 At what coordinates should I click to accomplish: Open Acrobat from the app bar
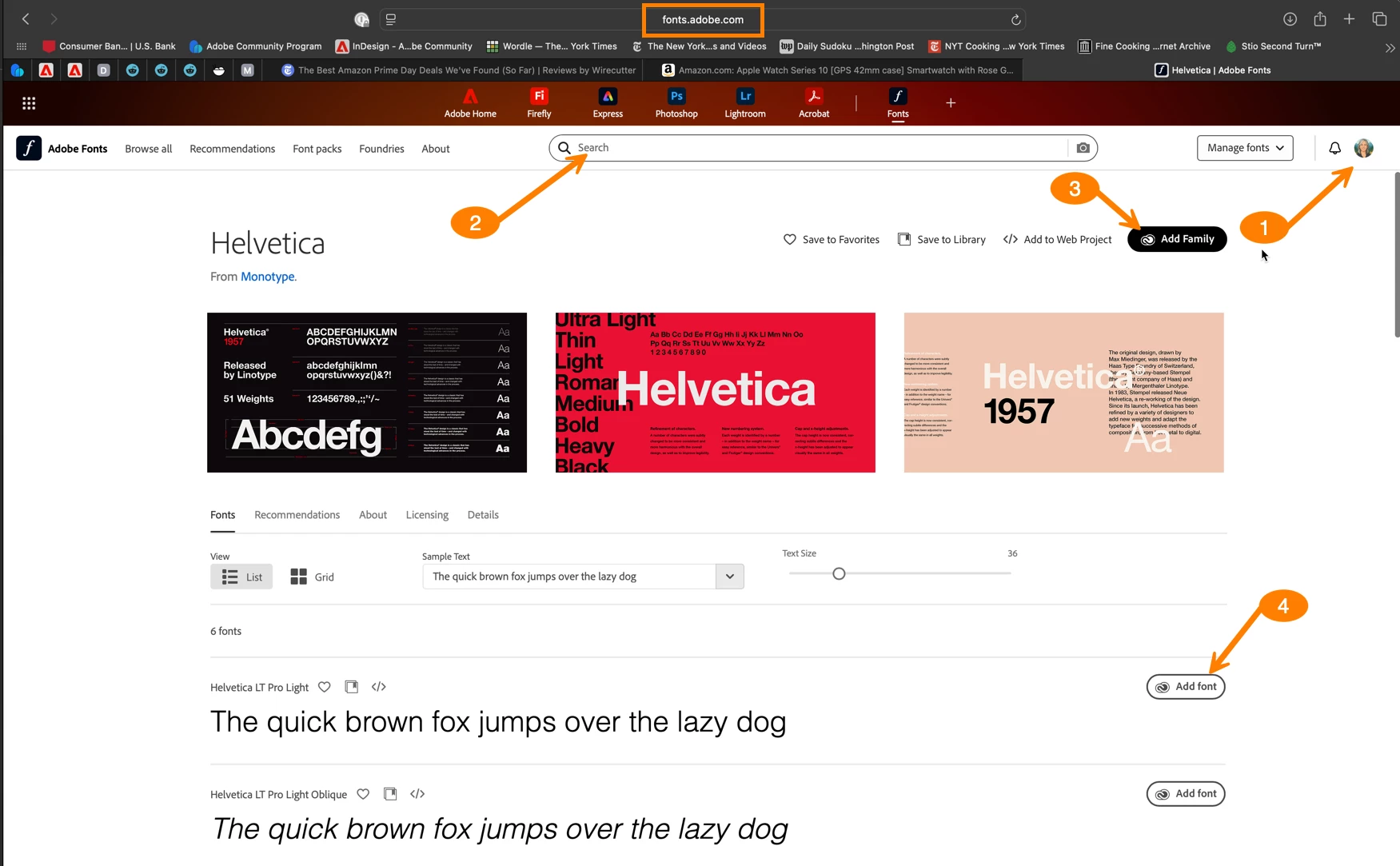(x=814, y=103)
